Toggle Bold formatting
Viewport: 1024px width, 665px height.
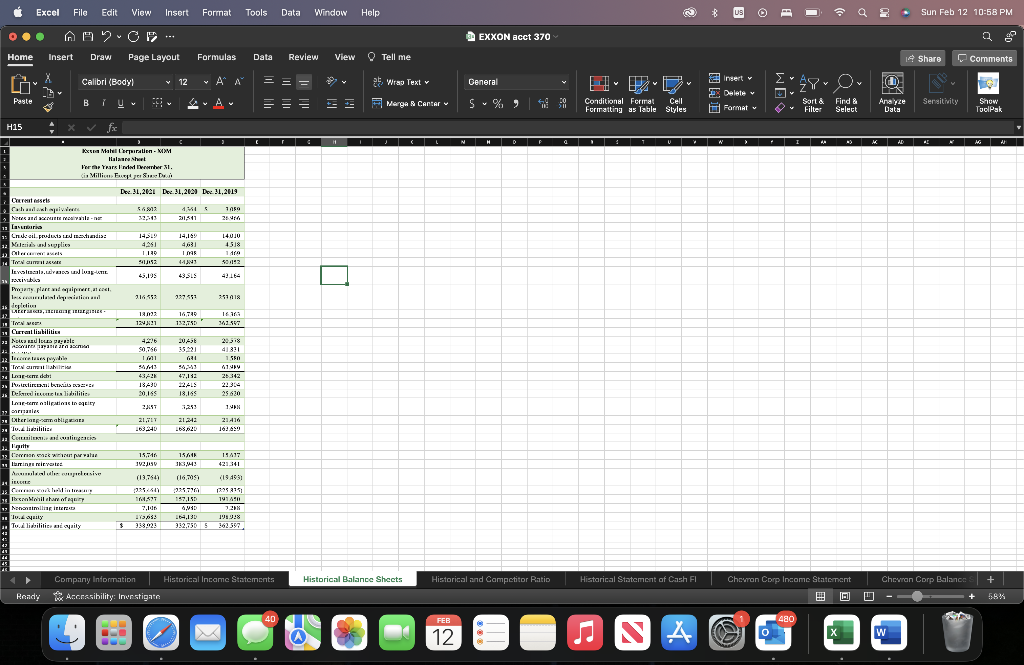click(x=86, y=103)
